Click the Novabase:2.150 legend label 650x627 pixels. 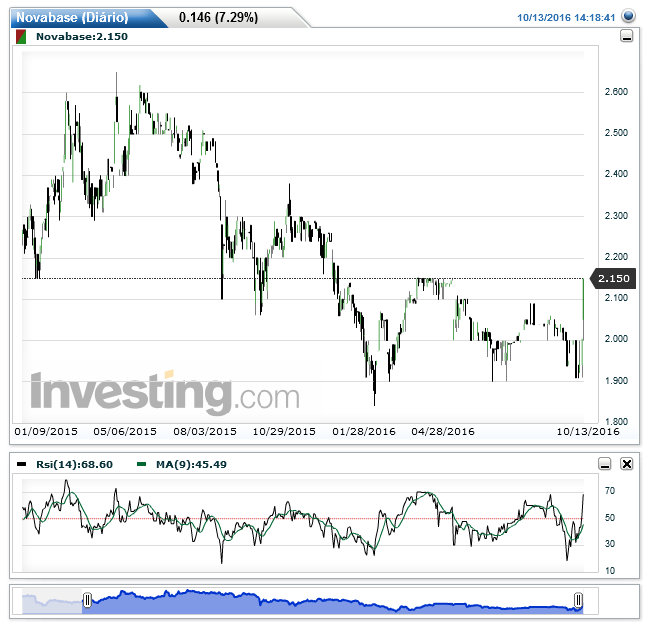pos(82,36)
